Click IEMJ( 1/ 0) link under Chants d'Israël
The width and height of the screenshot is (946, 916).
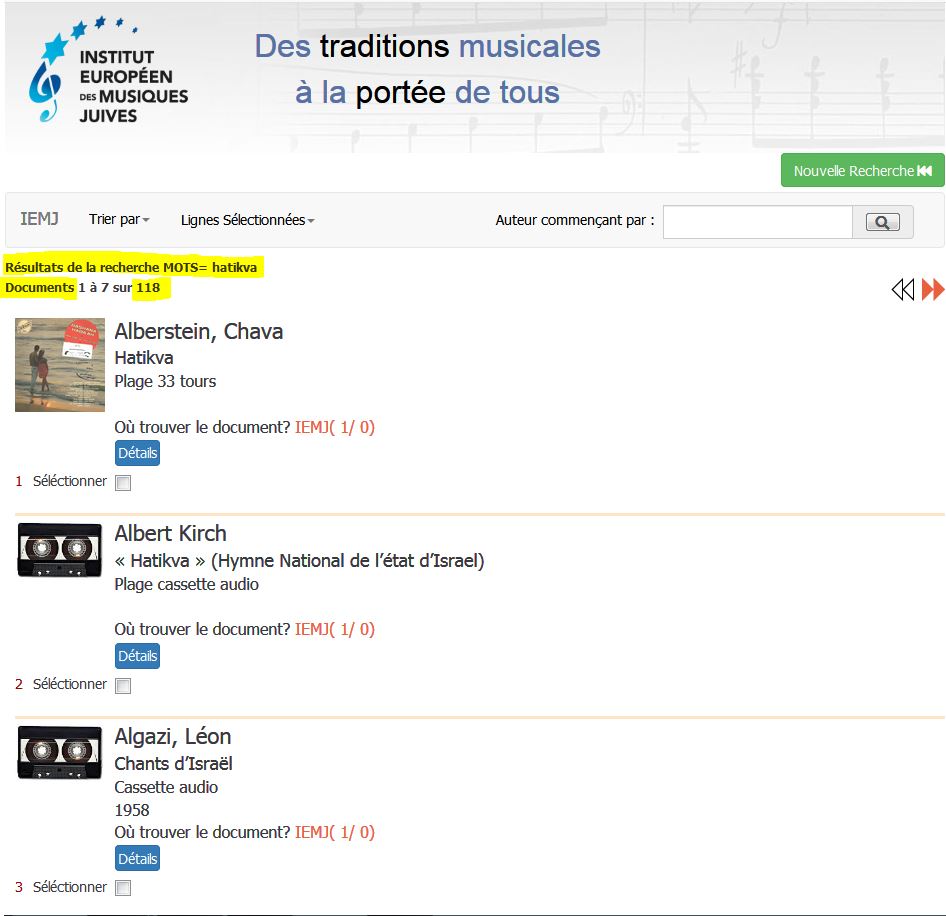(334, 832)
